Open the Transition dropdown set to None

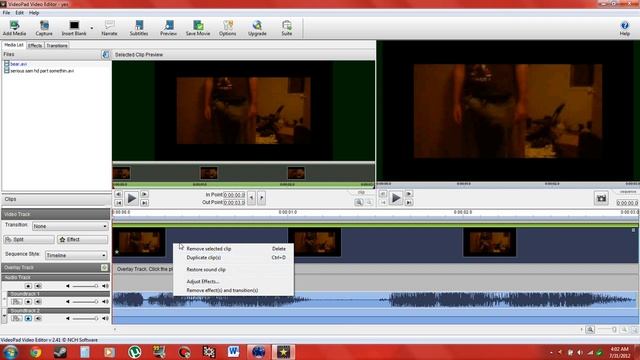click(70, 226)
